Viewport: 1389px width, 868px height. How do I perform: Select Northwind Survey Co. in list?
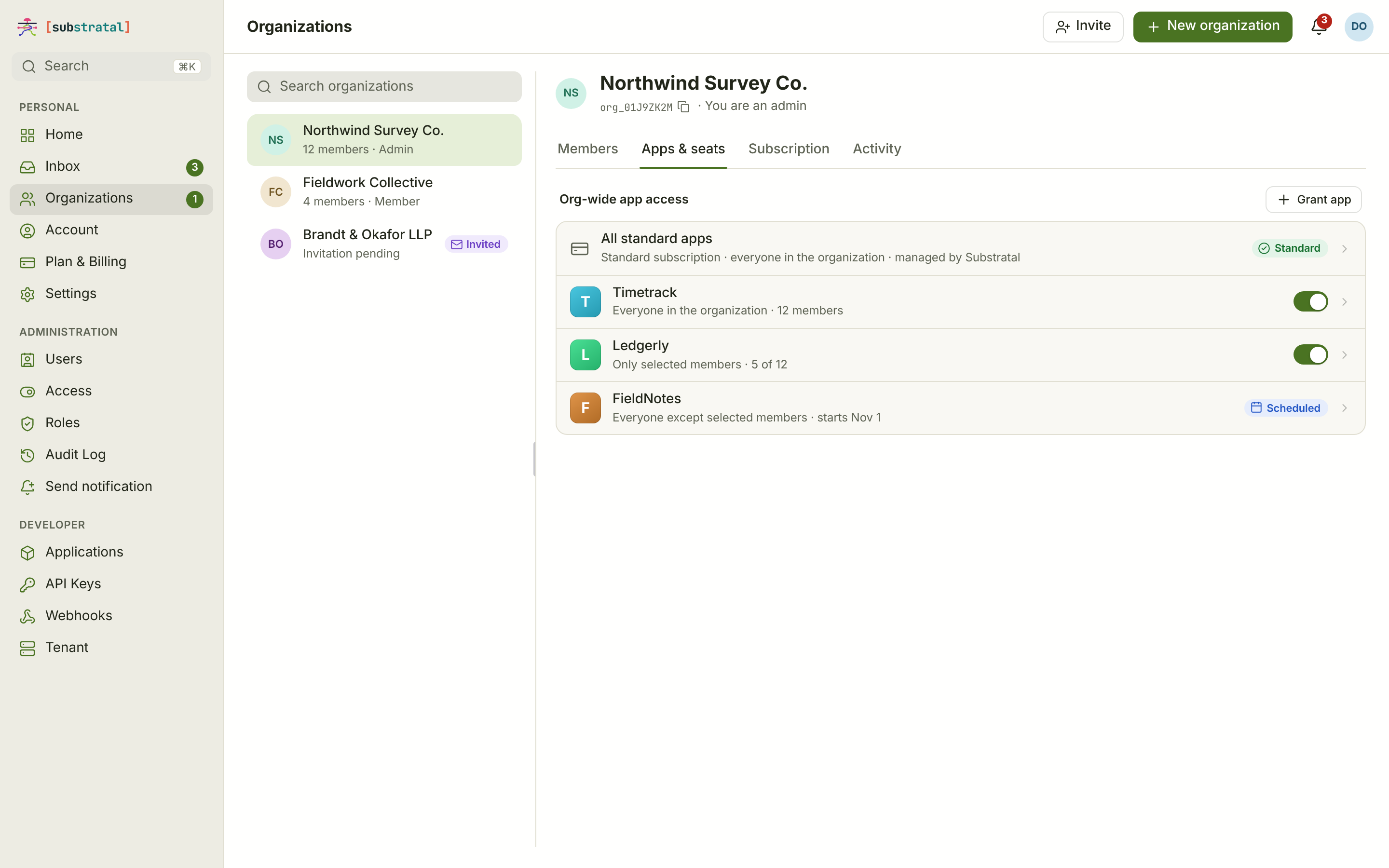(x=384, y=140)
